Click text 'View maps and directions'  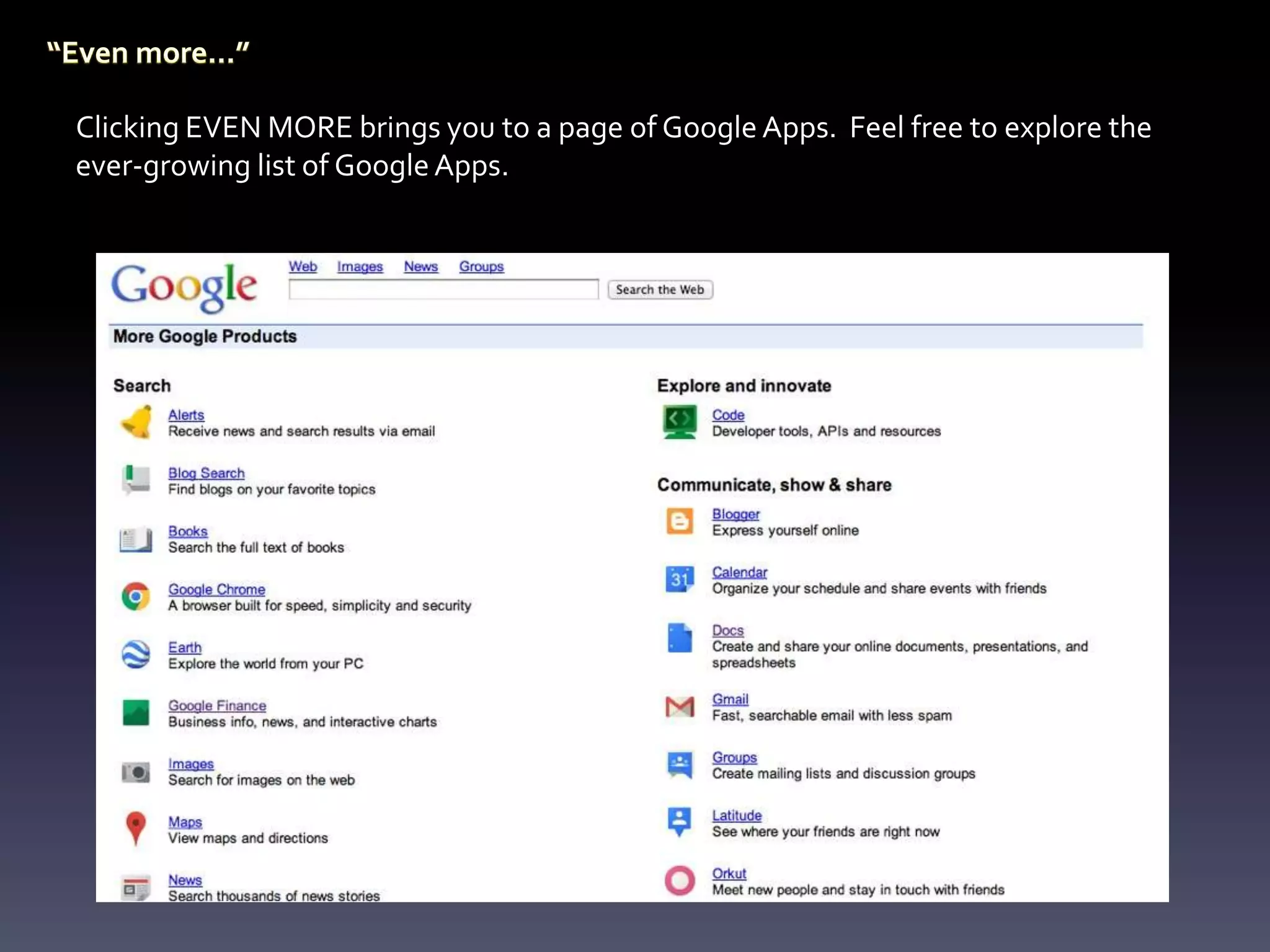[x=247, y=838]
